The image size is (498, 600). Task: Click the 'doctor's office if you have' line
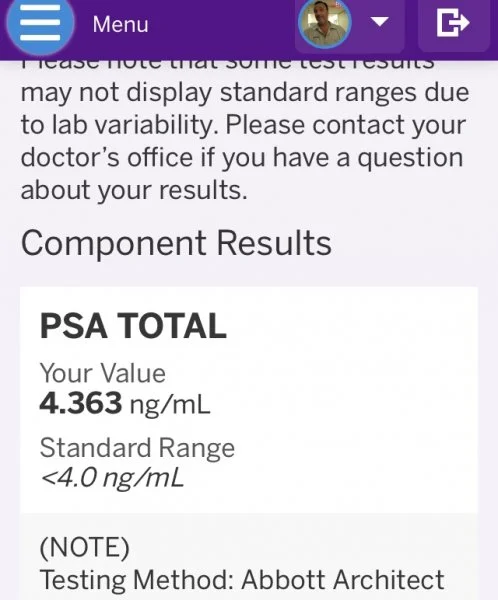coord(242,158)
